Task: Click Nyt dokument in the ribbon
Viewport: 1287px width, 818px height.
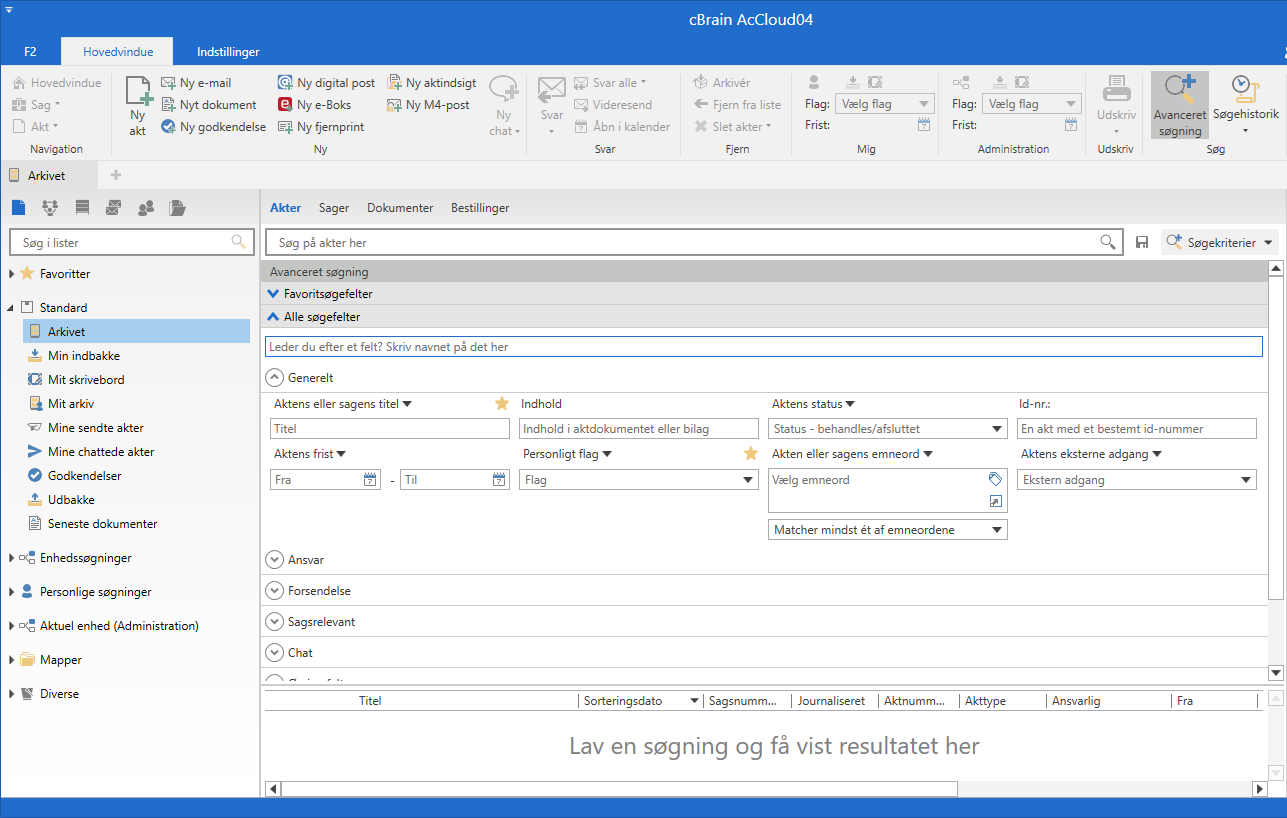Action: coord(208,105)
